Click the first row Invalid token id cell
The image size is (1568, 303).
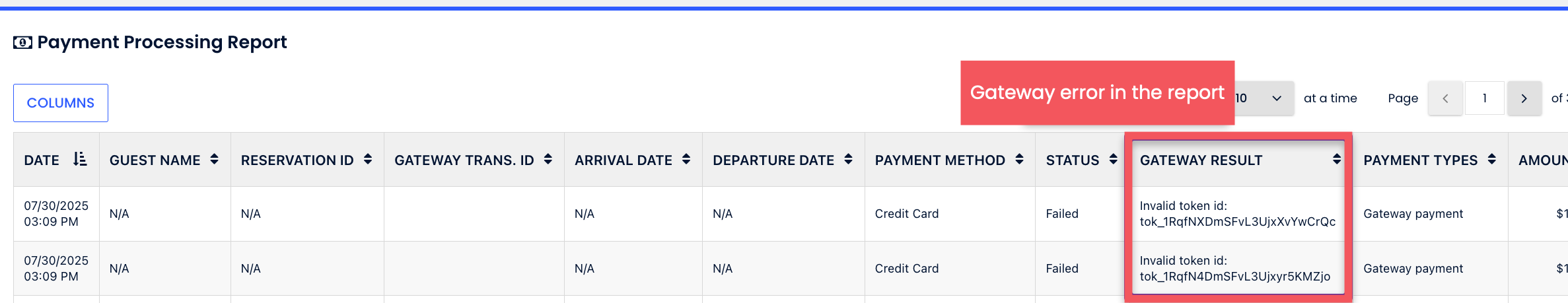click(1237, 214)
